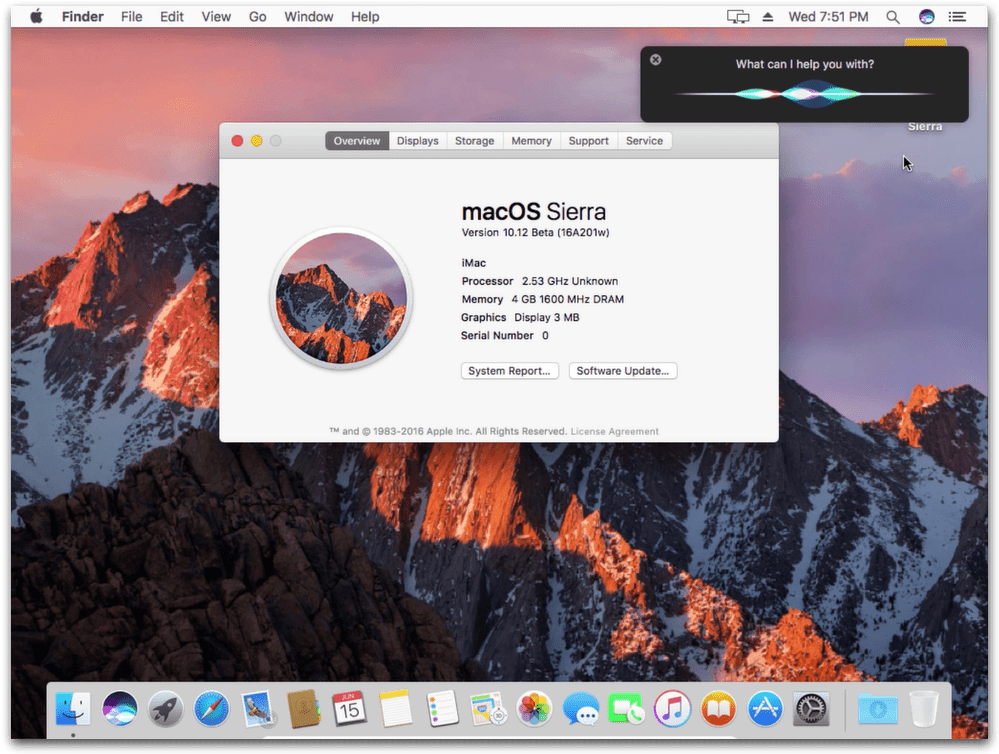Open FaceTime in Dock
Viewport: 999px width, 754px height.
click(626, 709)
